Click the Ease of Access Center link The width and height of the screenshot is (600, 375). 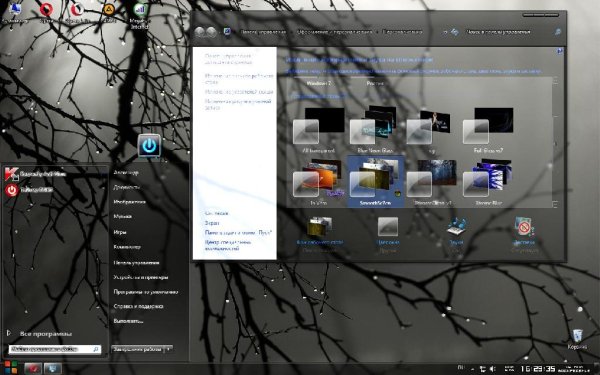(x=228, y=245)
